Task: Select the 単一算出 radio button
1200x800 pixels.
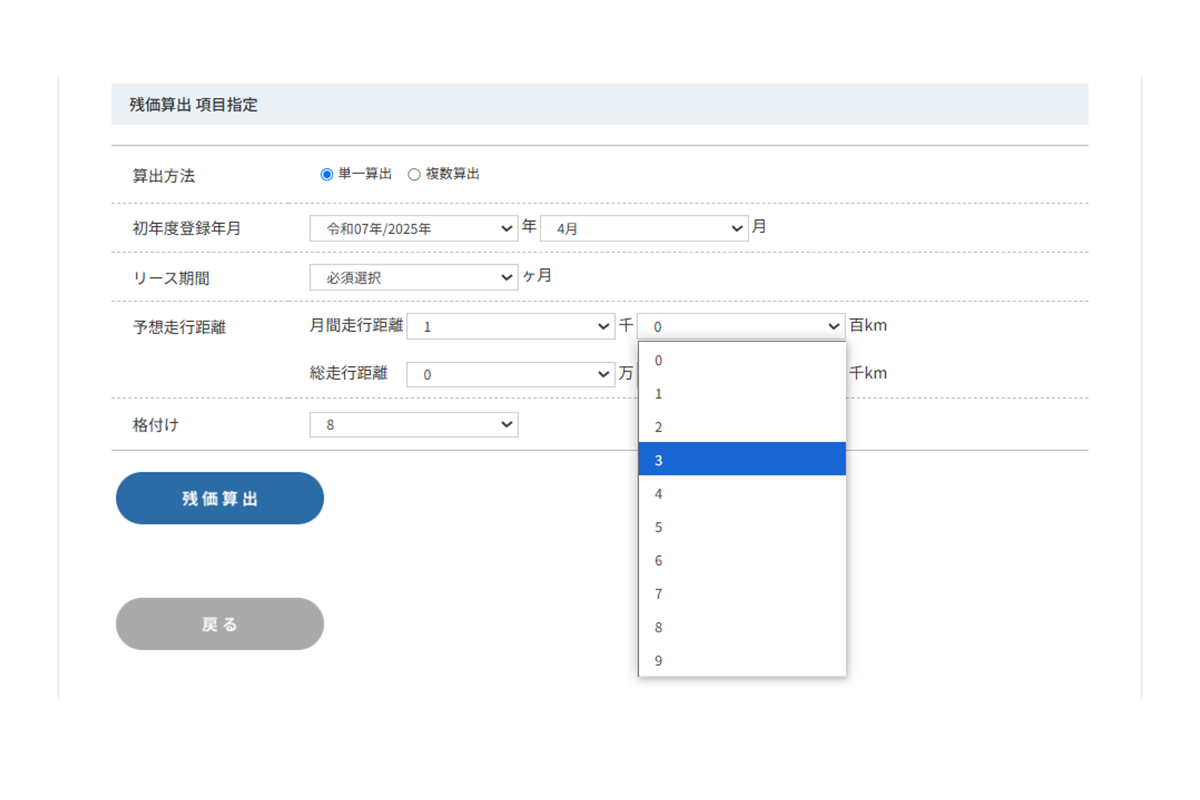Action: (x=326, y=174)
